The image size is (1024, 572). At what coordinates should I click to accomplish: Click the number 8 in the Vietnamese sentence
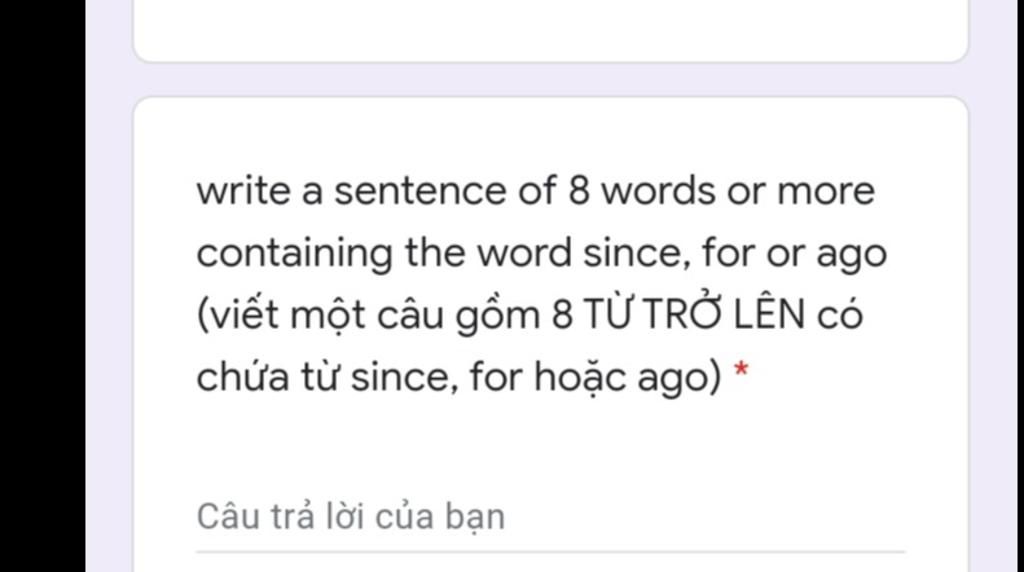coord(562,314)
